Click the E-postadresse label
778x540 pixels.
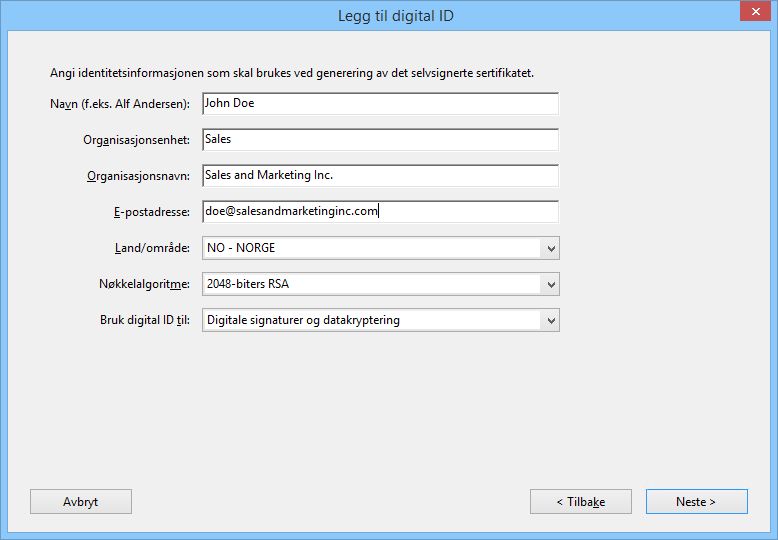pos(152,212)
